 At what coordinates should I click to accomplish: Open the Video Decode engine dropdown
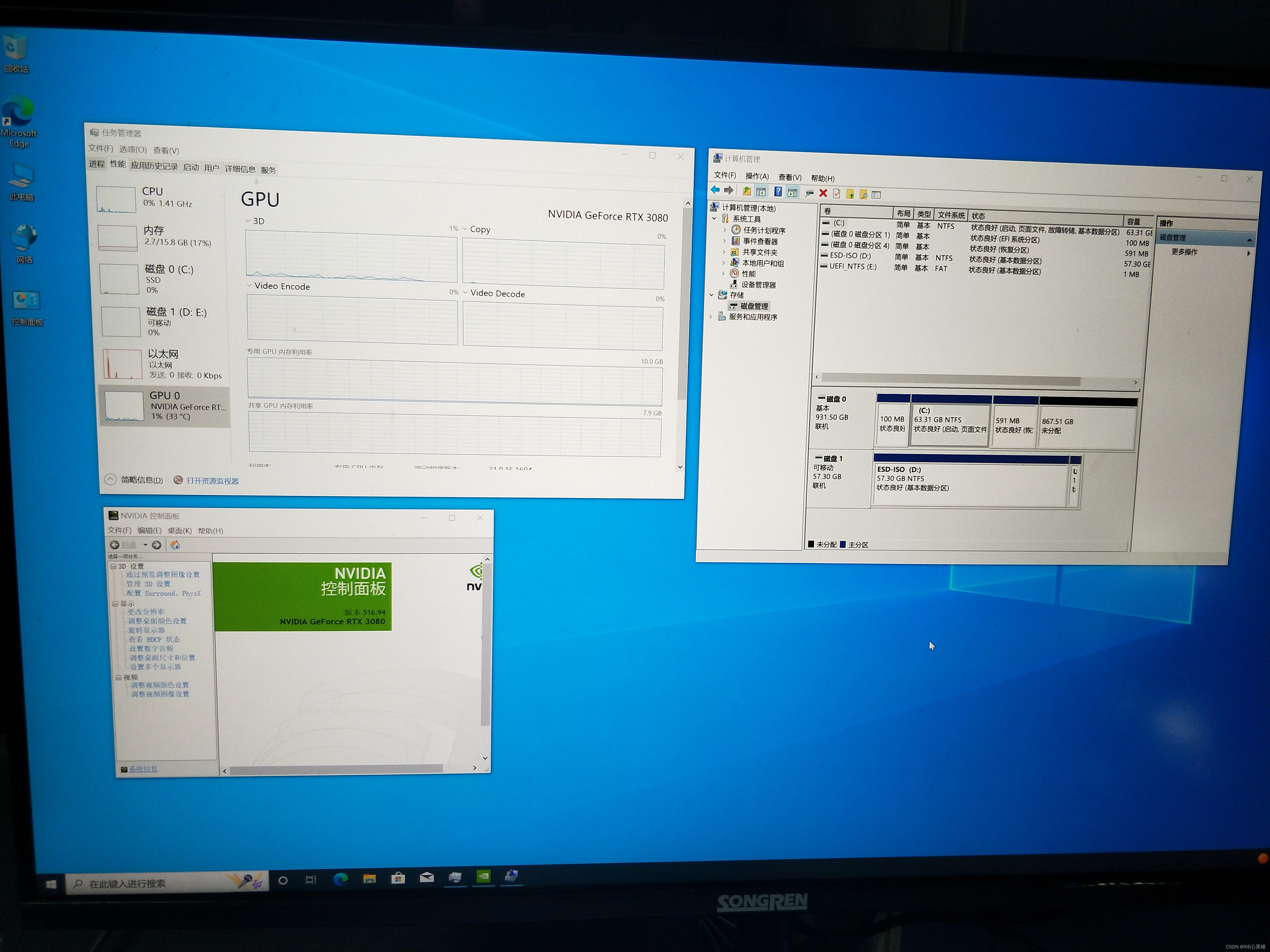click(x=465, y=293)
